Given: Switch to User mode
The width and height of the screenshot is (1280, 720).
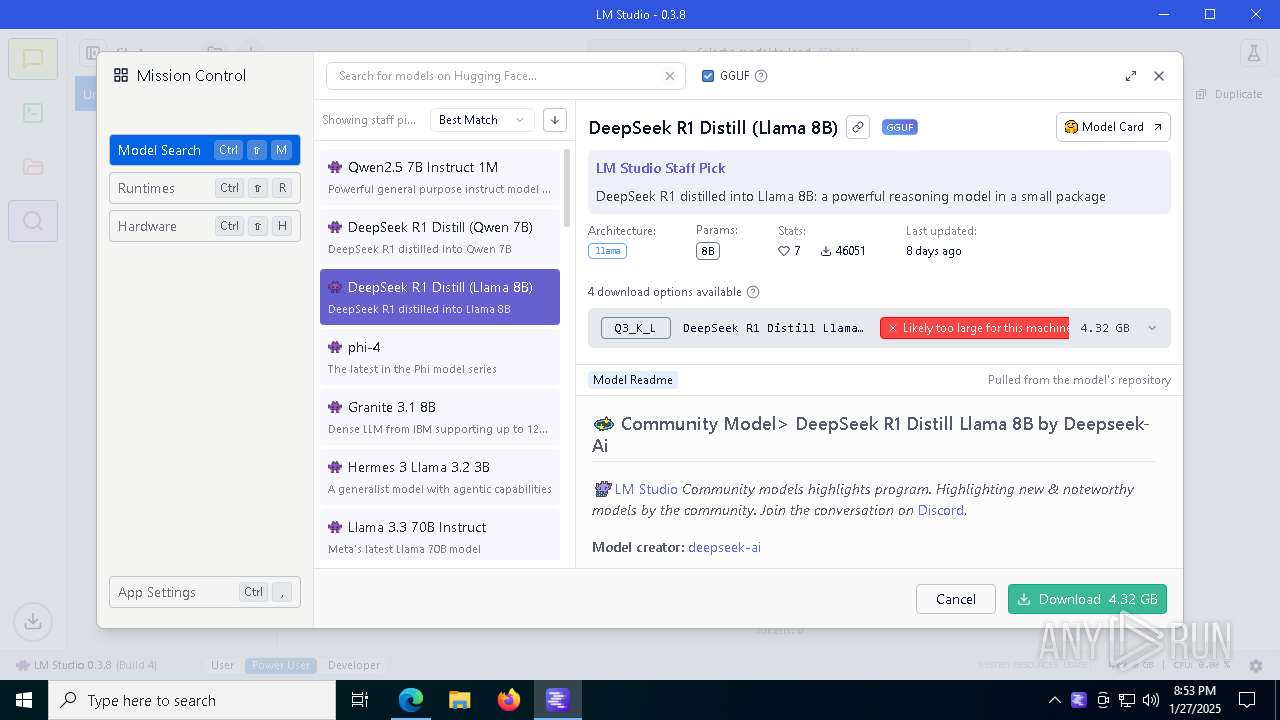Looking at the screenshot, I should 223,665.
